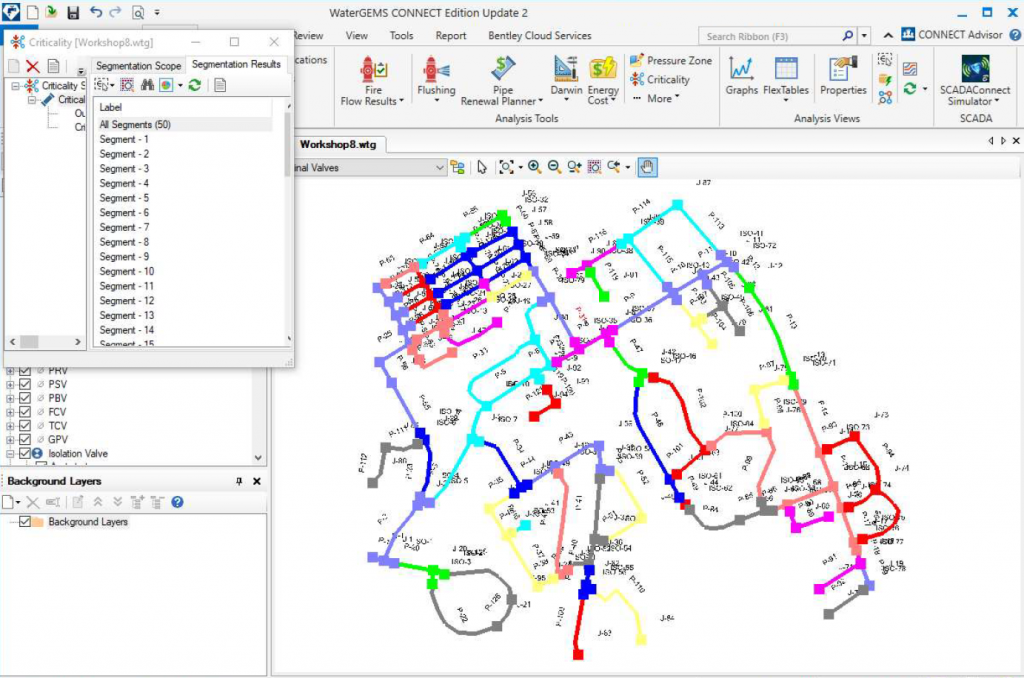Screen dimensions: 1024x678
Task: Open the Pipe Renewal Planner
Action: click(503, 80)
